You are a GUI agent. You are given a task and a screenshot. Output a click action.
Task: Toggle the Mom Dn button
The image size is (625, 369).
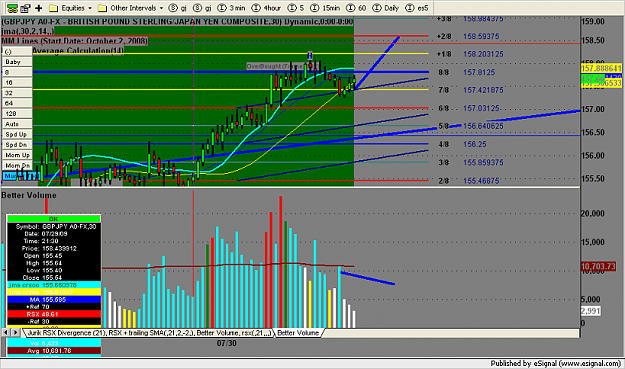[17, 165]
